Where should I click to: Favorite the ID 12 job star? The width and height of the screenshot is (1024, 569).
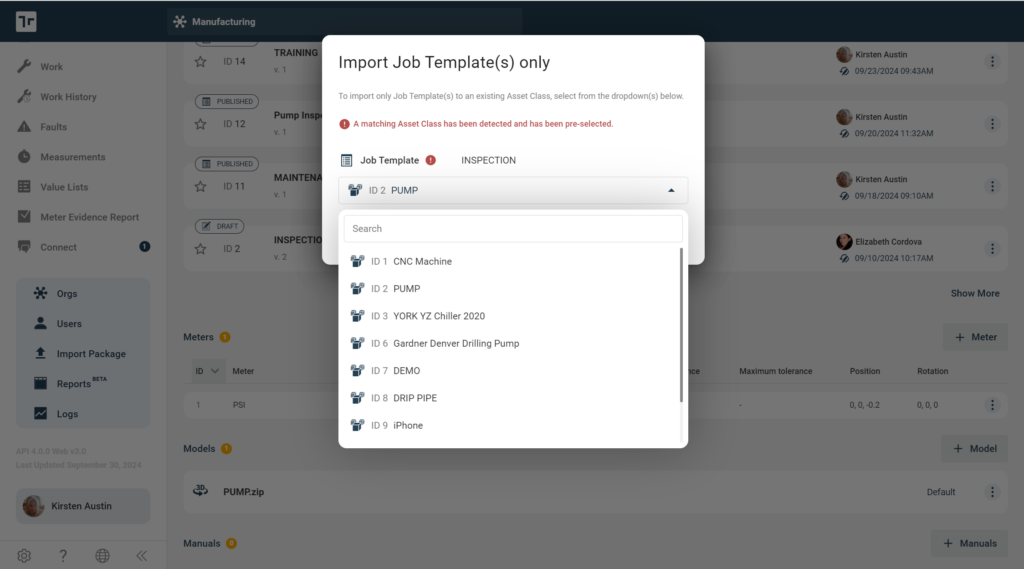point(200,124)
